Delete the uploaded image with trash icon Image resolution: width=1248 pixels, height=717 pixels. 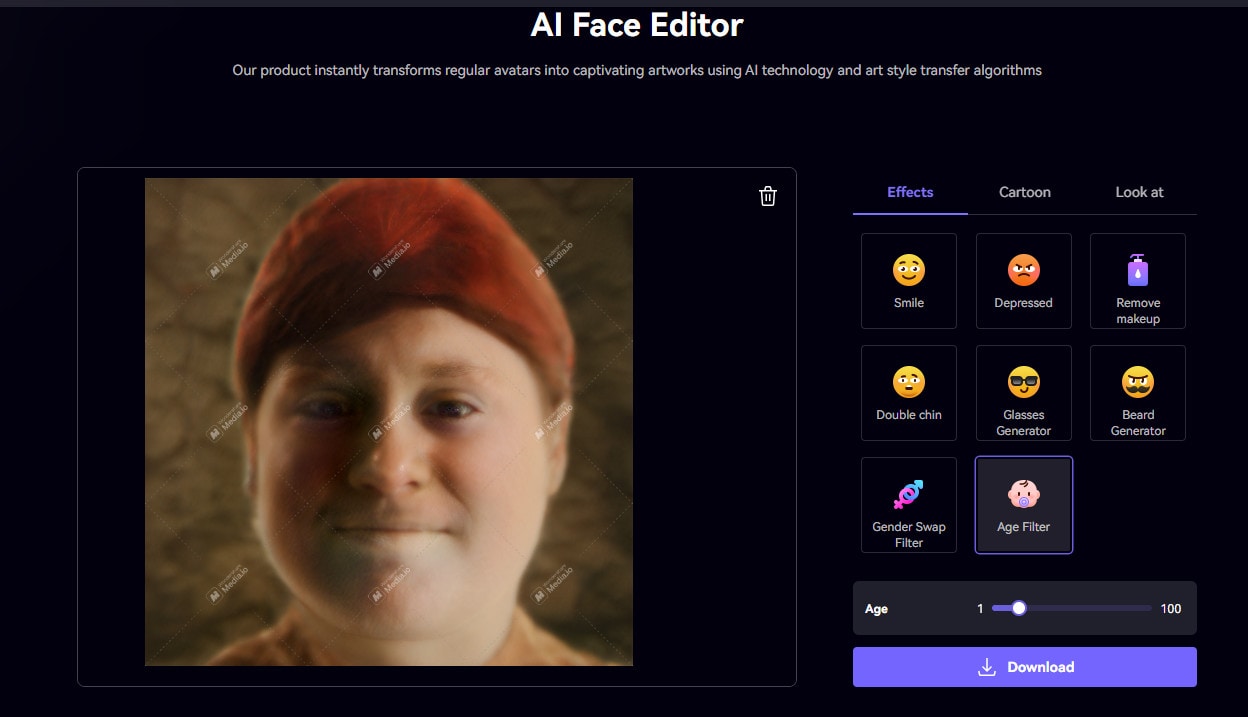click(x=768, y=196)
